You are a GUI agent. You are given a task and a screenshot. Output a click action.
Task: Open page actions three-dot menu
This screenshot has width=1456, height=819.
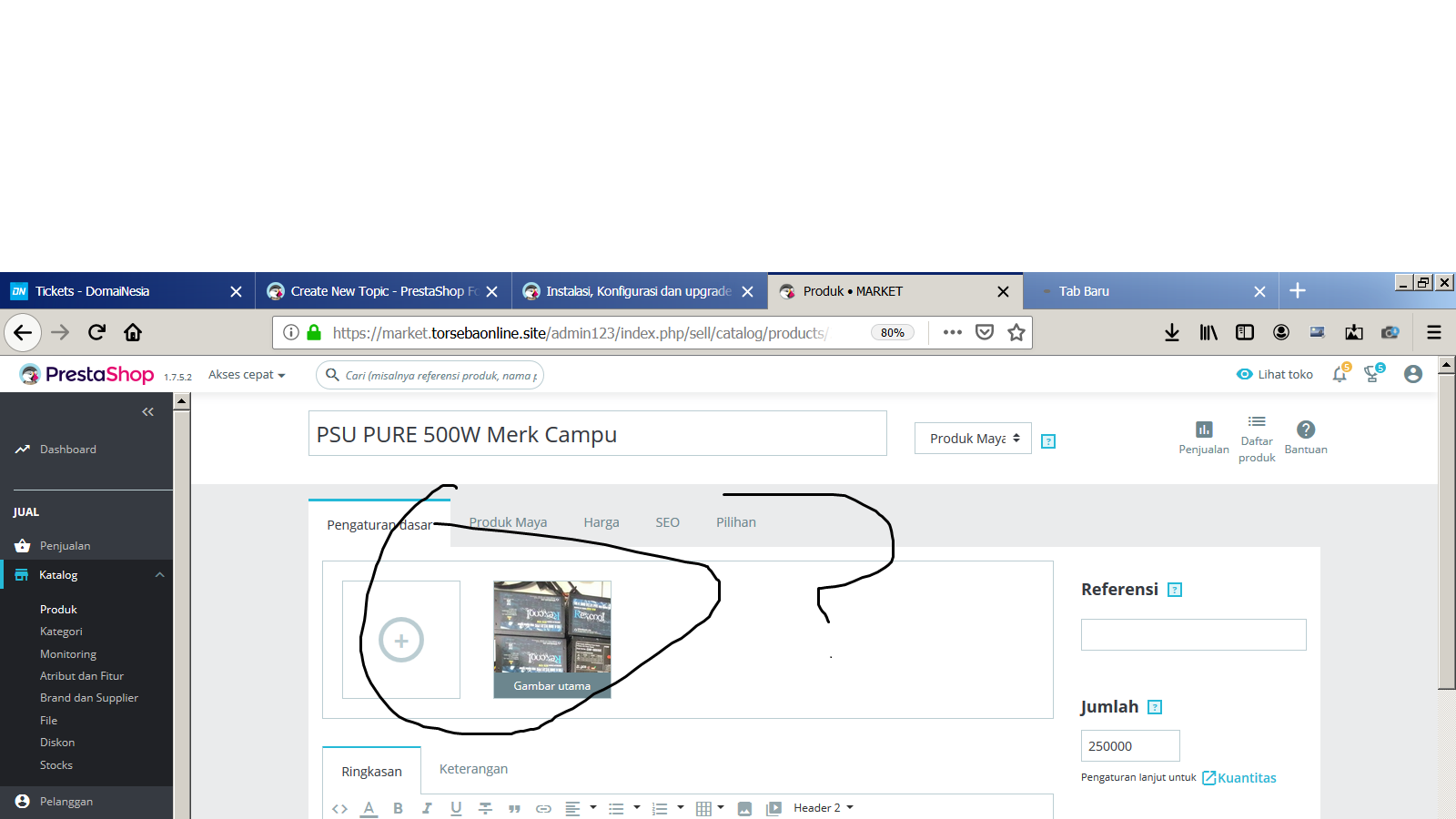pyautogui.click(x=953, y=332)
